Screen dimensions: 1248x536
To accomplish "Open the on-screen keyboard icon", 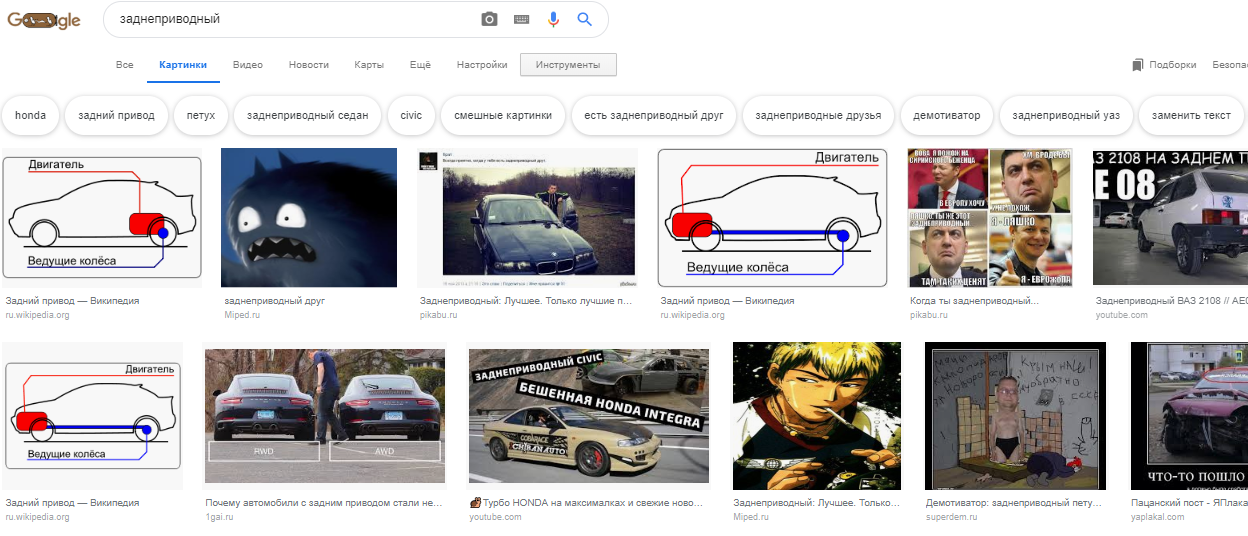I will [521, 19].
